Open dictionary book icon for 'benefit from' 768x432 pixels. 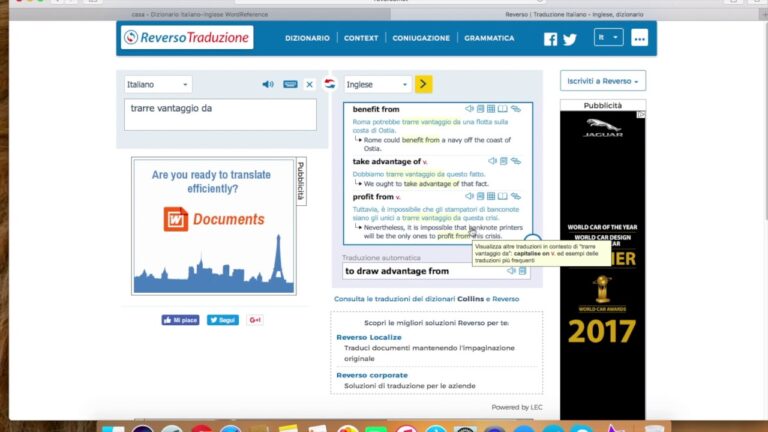tap(503, 109)
